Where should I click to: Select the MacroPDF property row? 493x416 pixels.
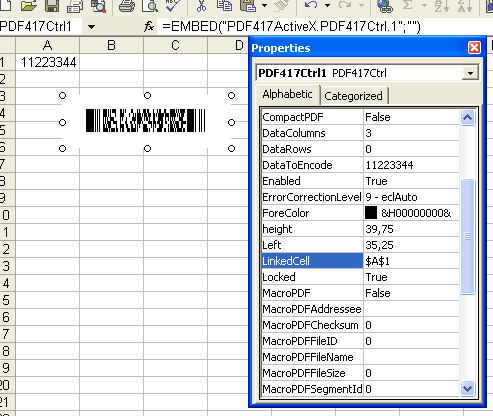[x=361, y=293]
